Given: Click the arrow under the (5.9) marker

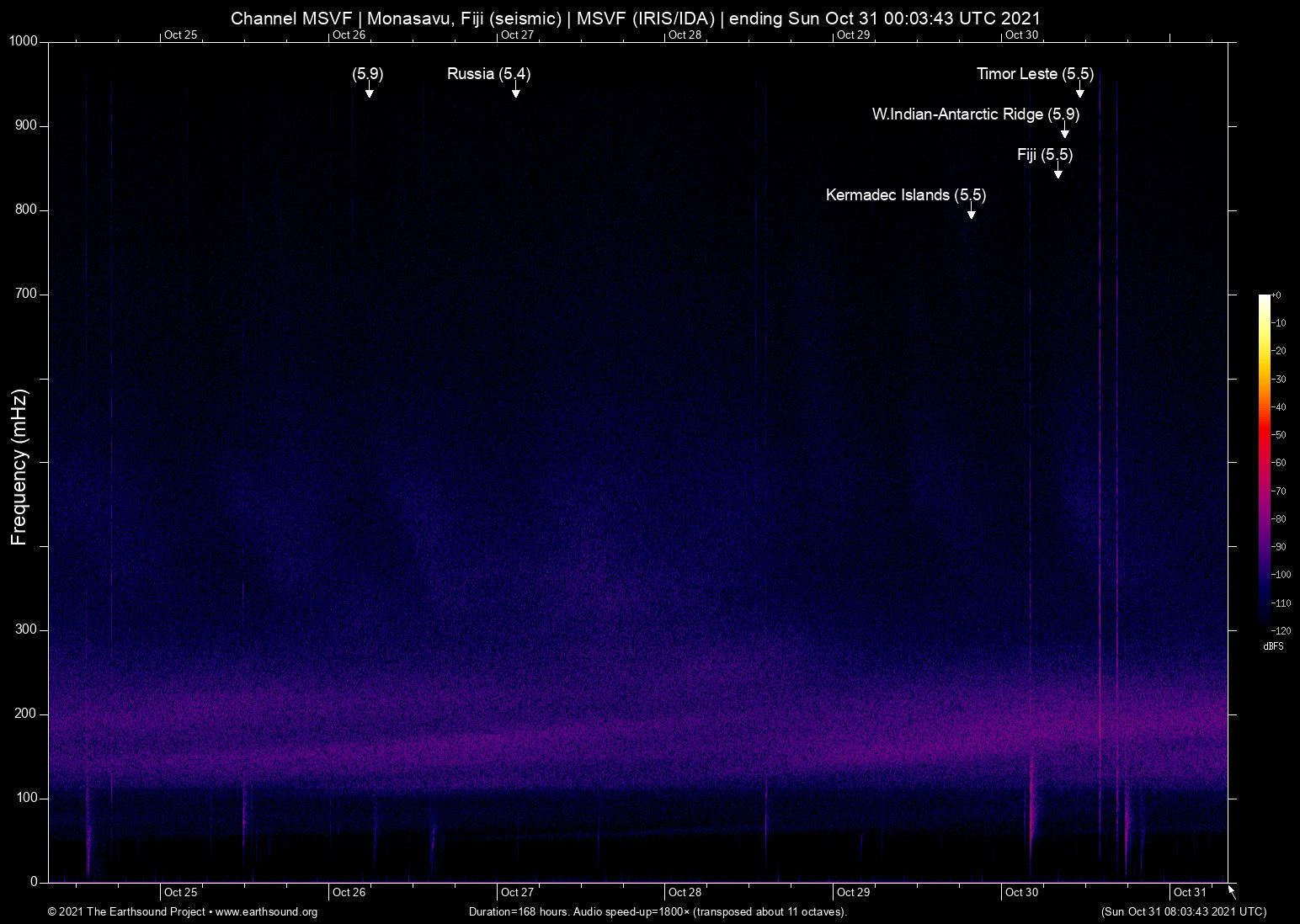Looking at the screenshot, I should point(369,90).
